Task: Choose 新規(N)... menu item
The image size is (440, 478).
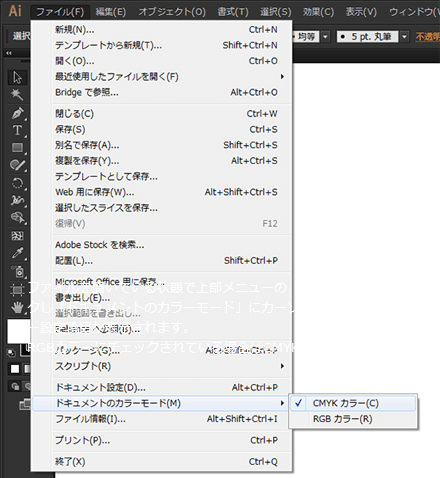Action: point(162,30)
